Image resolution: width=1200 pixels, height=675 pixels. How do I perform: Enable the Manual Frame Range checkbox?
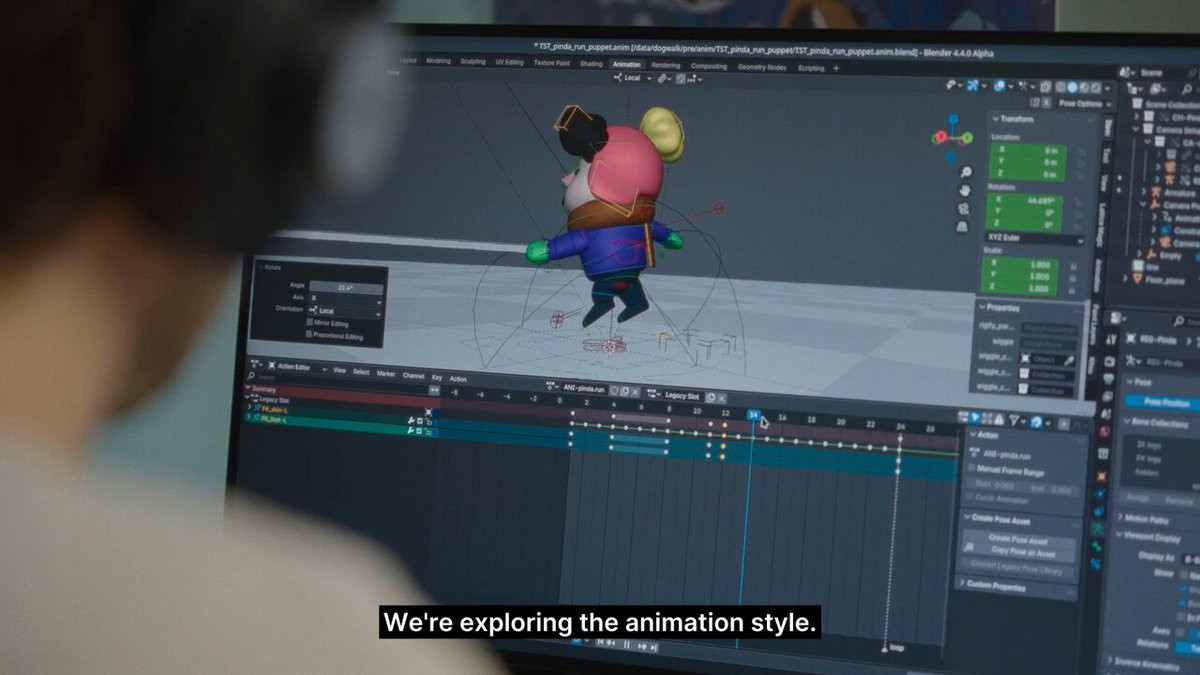pyautogui.click(x=972, y=468)
